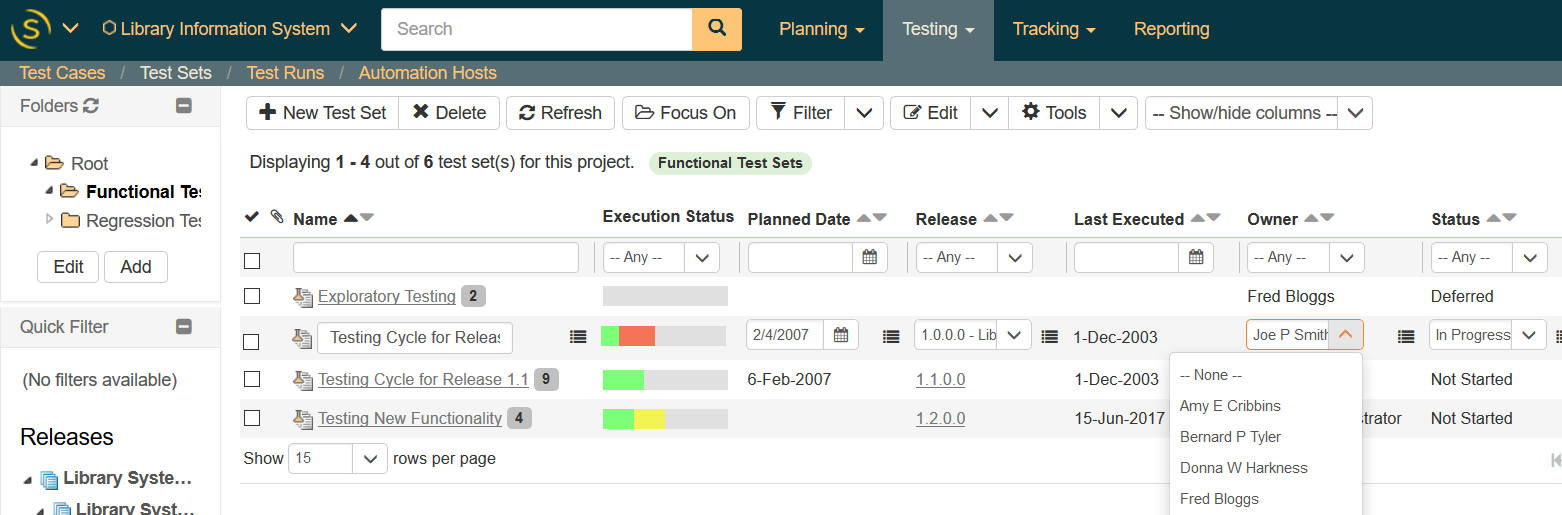Viewport: 1562px width, 515px height.
Task: Check the Exploratory Testing row checkbox
Action: (x=252, y=297)
